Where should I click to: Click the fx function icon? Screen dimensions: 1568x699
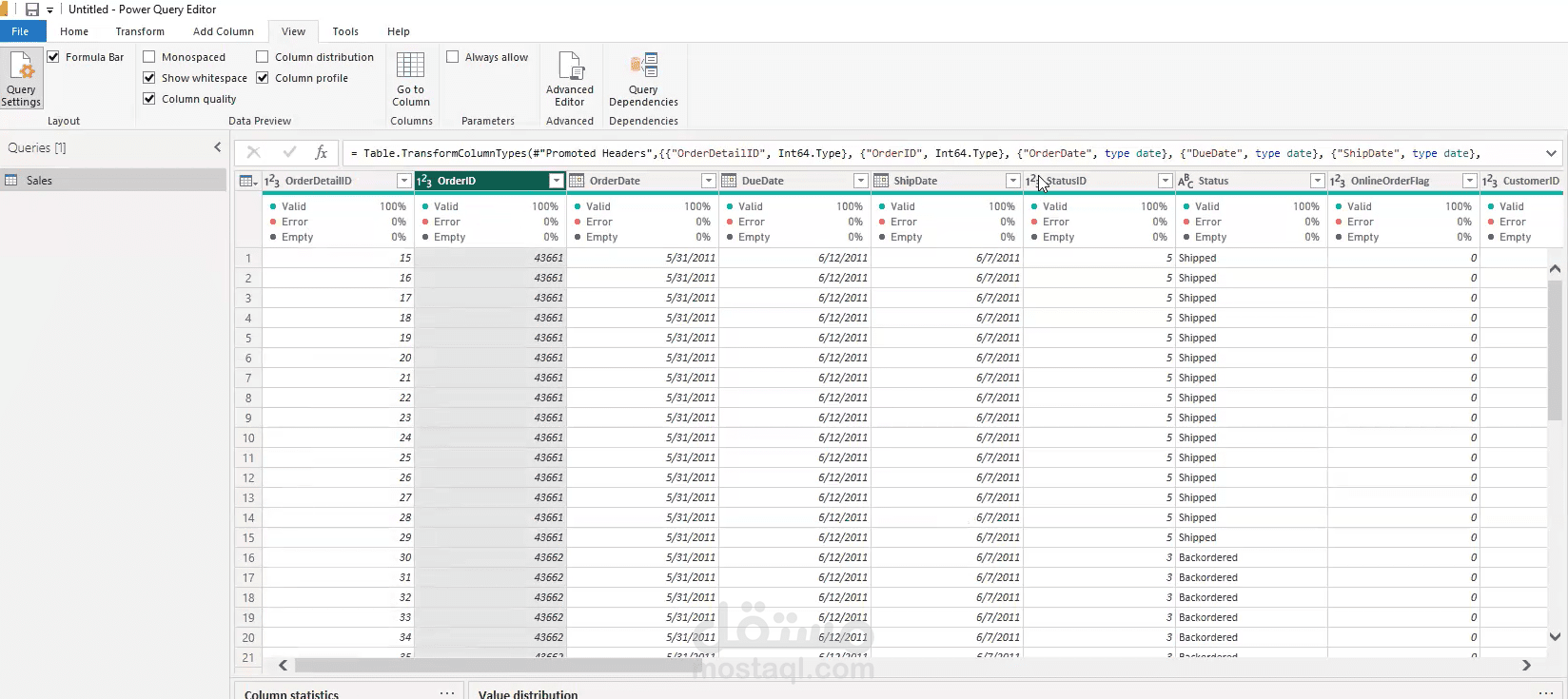[x=322, y=152]
